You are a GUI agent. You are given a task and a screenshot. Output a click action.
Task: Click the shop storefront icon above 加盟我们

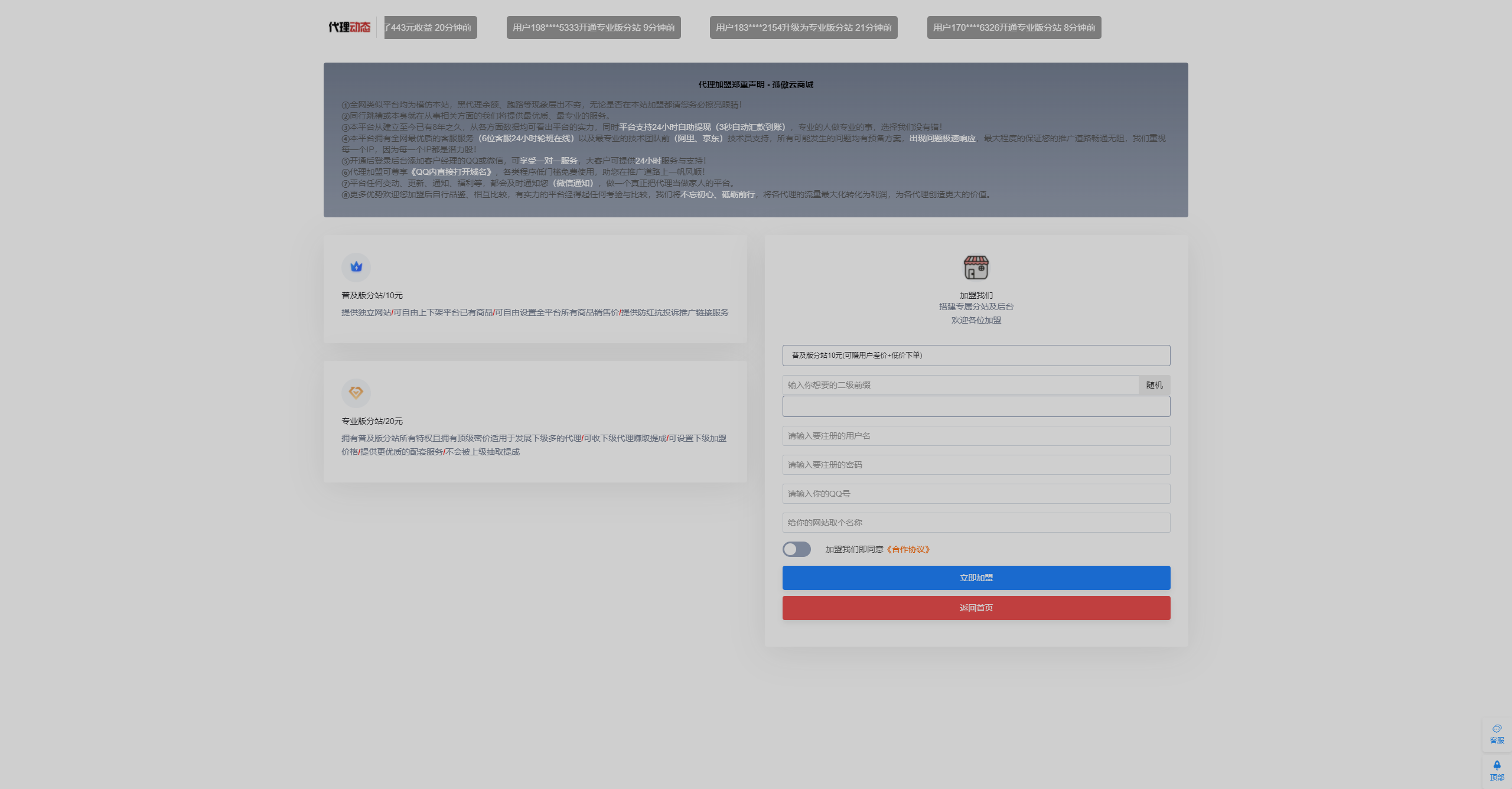(x=976, y=268)
